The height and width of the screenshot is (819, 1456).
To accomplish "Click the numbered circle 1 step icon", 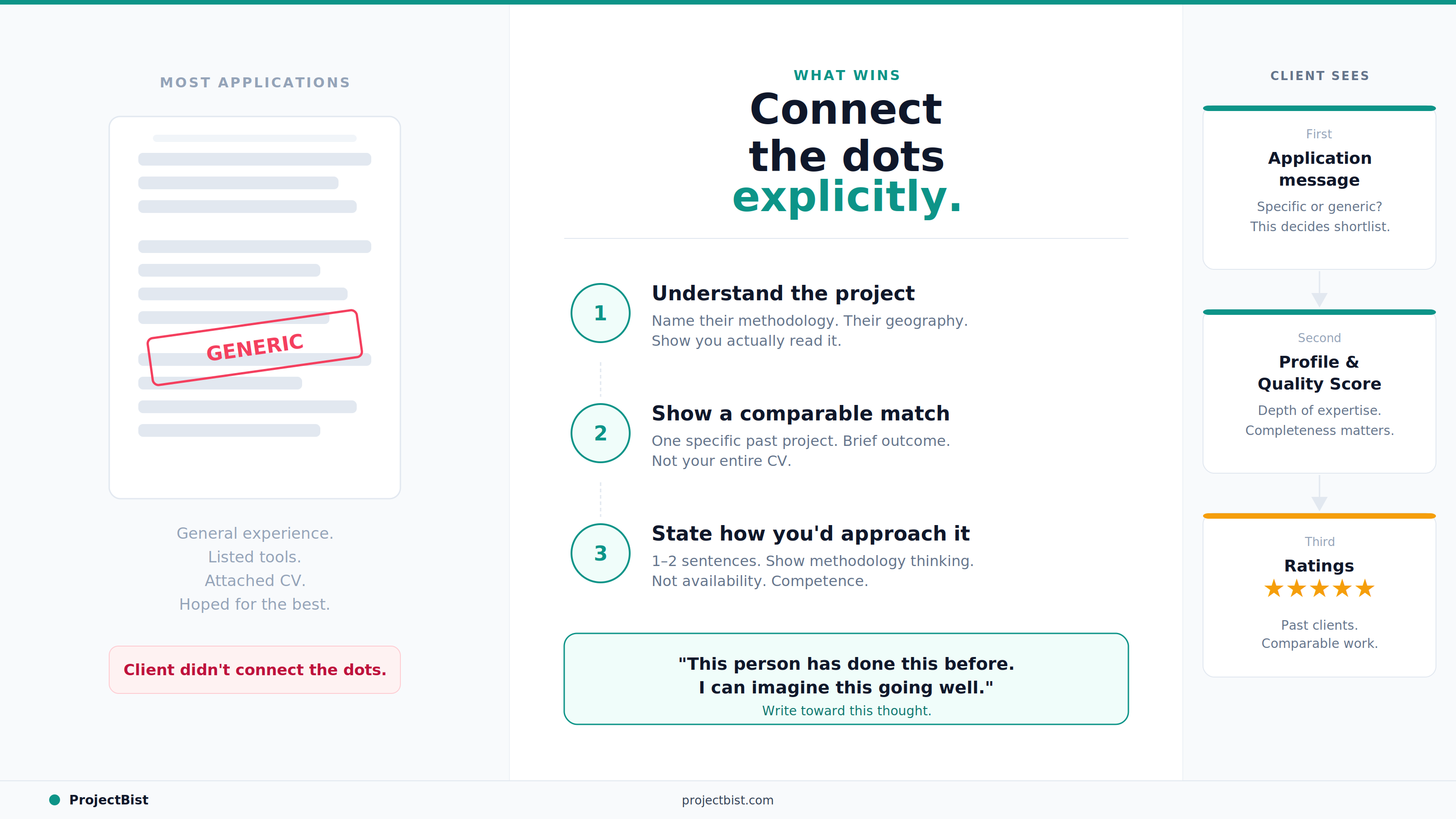I will coord(600,313).
